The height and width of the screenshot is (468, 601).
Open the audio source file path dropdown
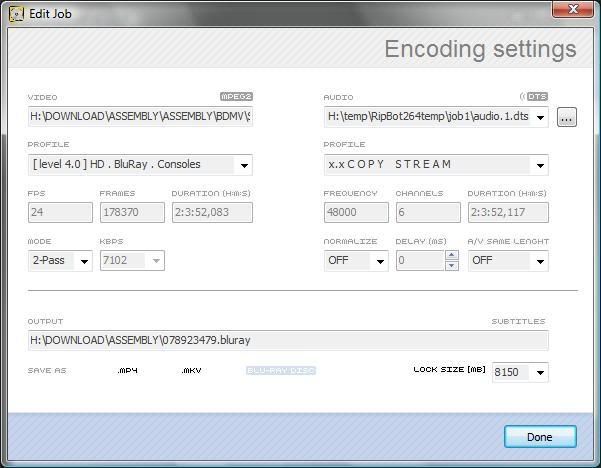[540, 117]
